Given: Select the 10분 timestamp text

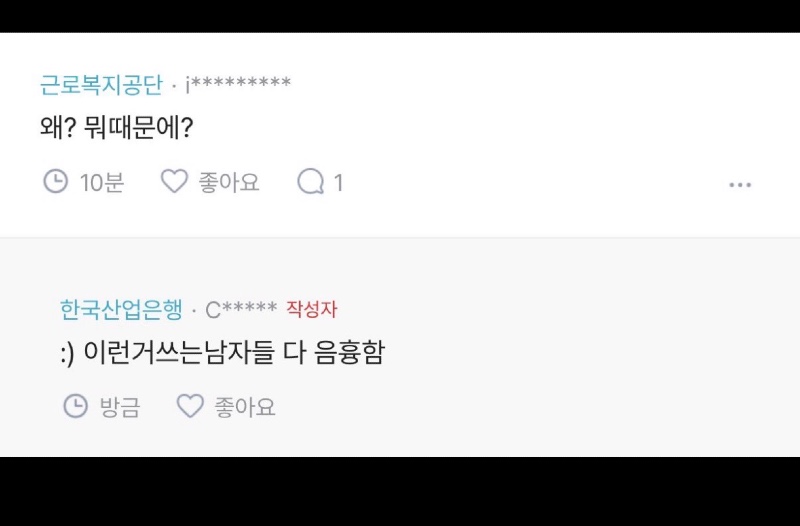Looking at the screenshot, I should click(101, 182).
